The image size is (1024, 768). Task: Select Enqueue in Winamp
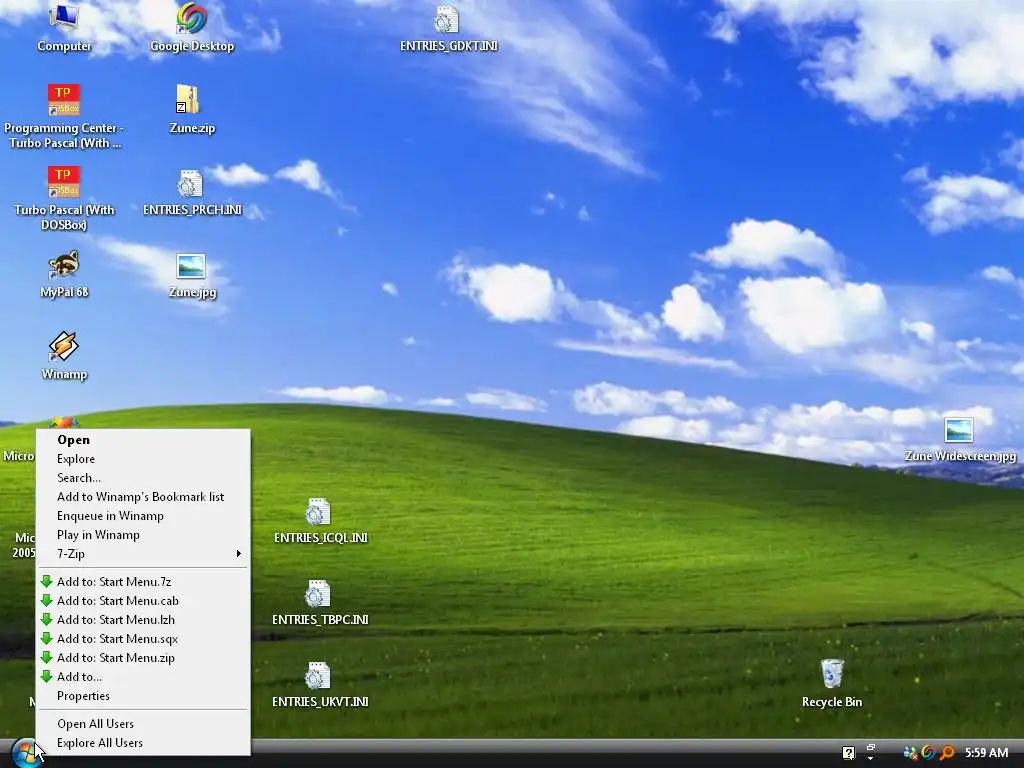point(143,516)
